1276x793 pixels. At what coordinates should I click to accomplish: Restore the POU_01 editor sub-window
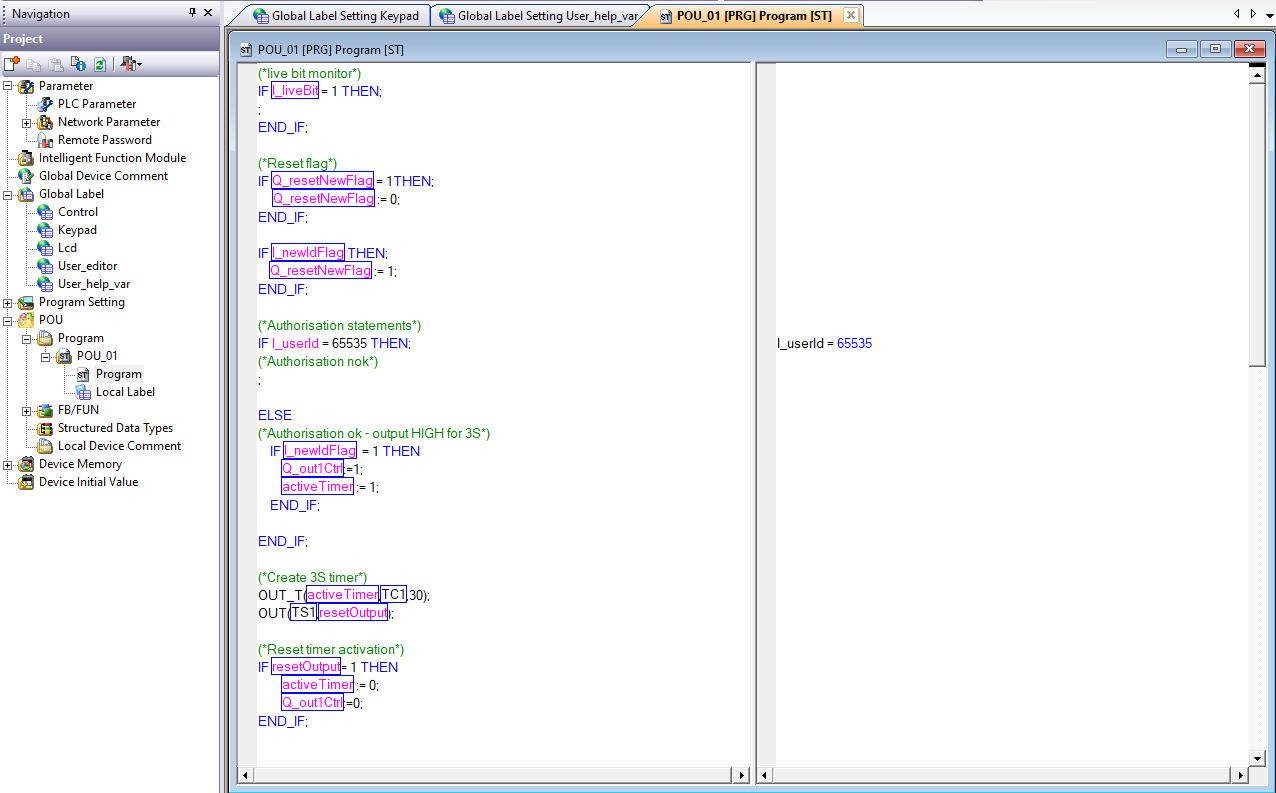click(x=1215, y=49)
